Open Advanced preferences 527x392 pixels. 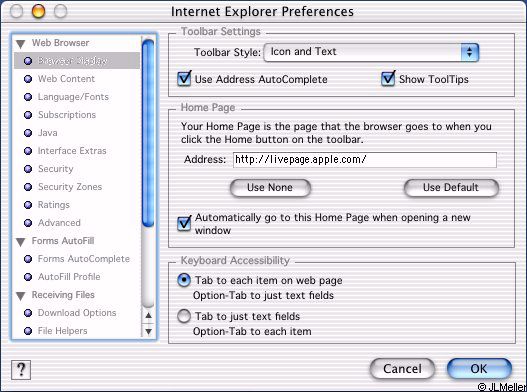pos(59,223)
